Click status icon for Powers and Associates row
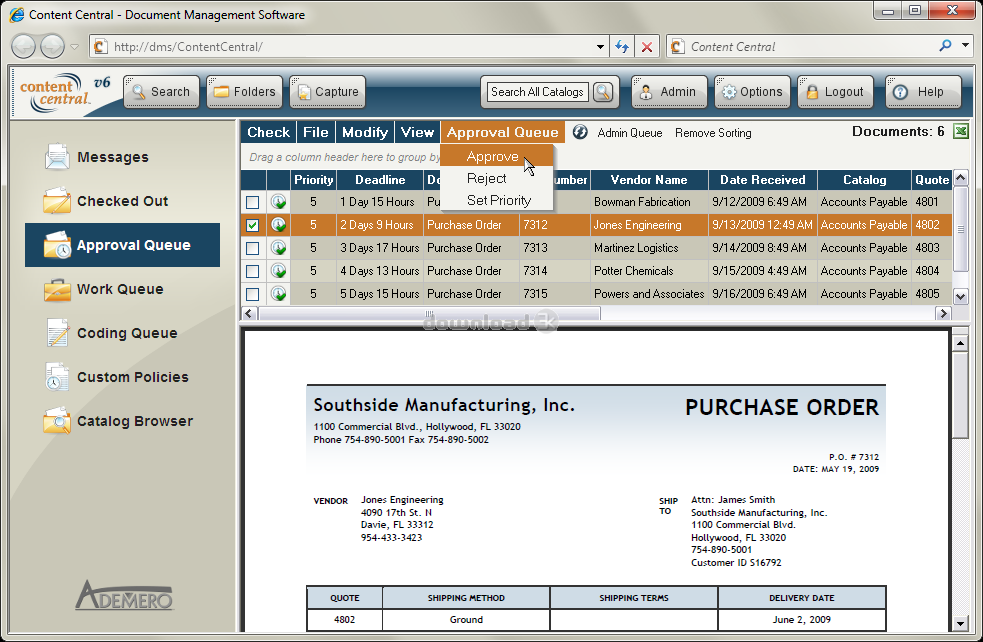Image resolution: width=983 pixels, height=642 pixels. [x=278, y=293]
